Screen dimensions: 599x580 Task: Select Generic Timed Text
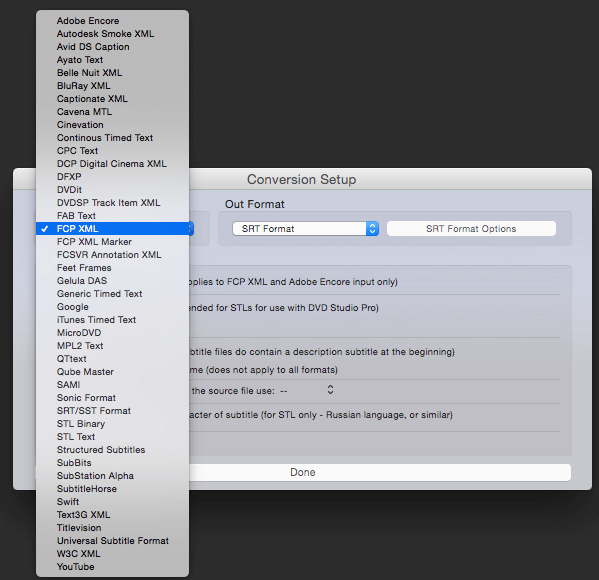click(x=112, y=293)
